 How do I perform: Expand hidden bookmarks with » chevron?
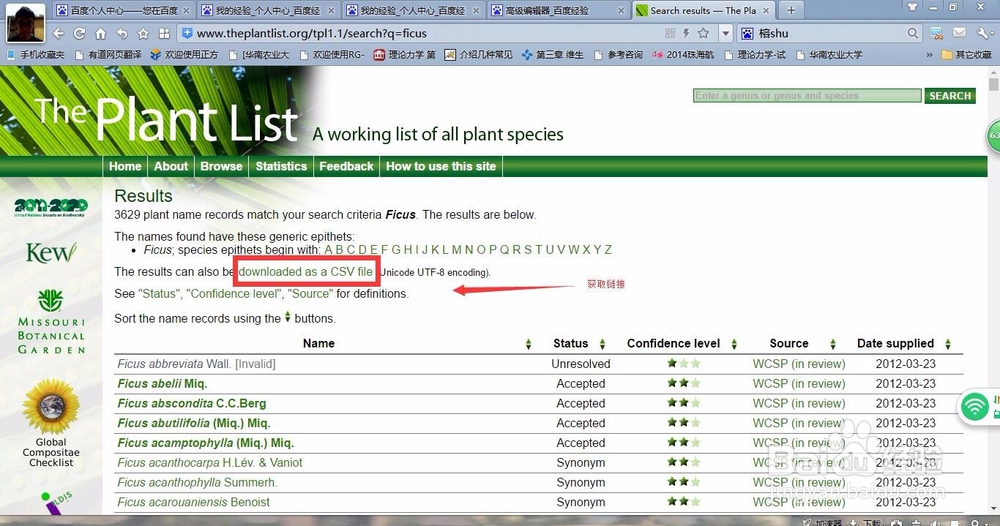click(929, 55)
